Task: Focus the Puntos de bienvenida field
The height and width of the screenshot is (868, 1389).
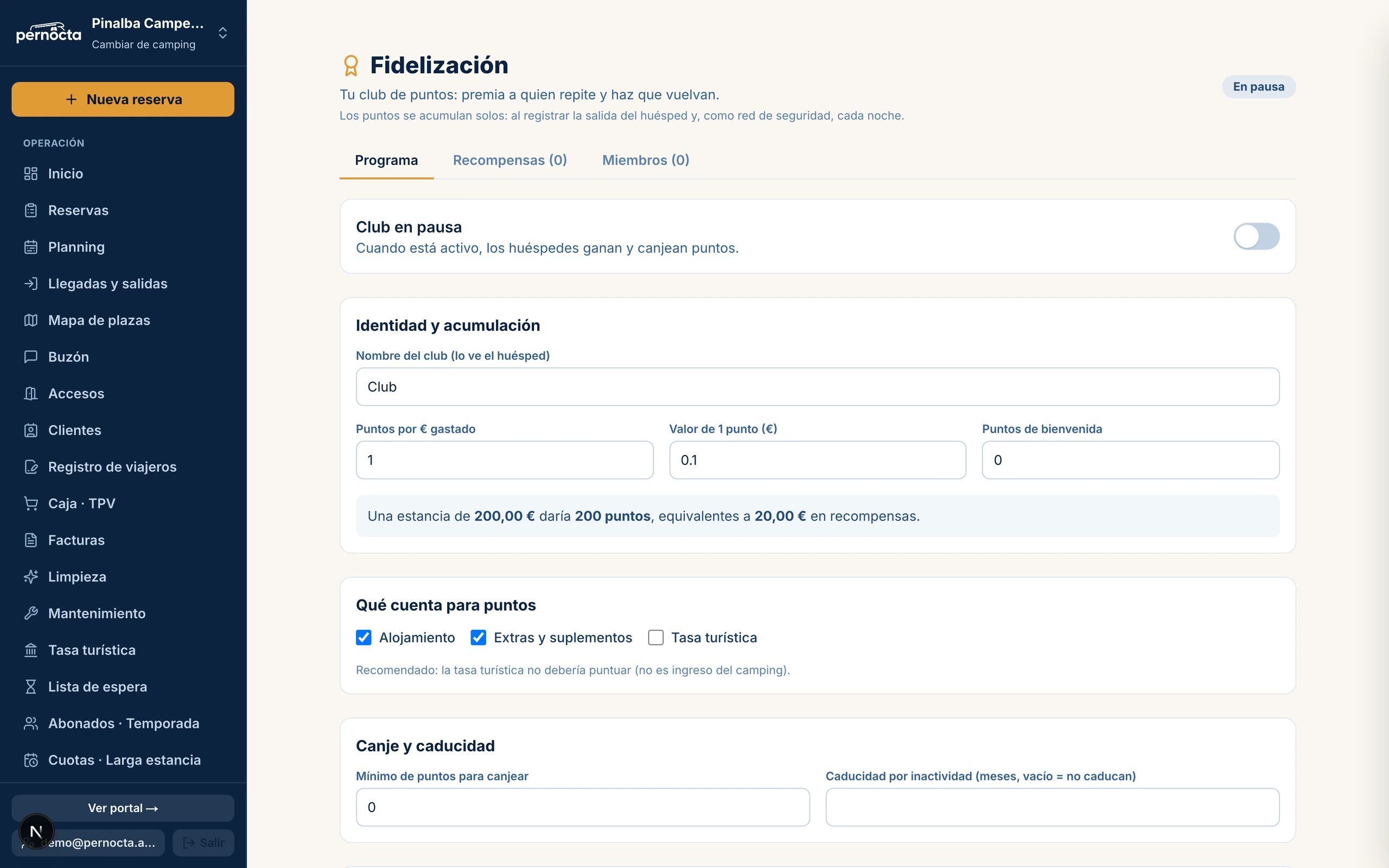Action: (1131, 460)
